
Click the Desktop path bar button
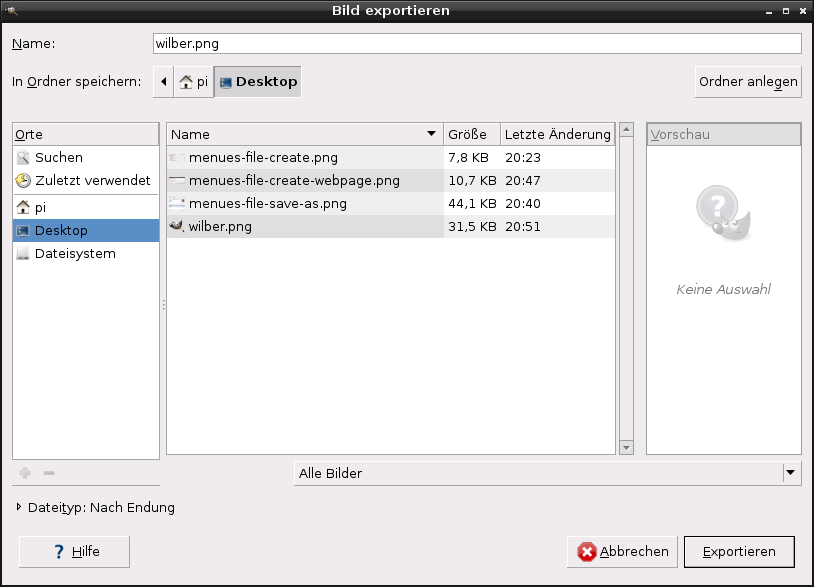(258, 82)
